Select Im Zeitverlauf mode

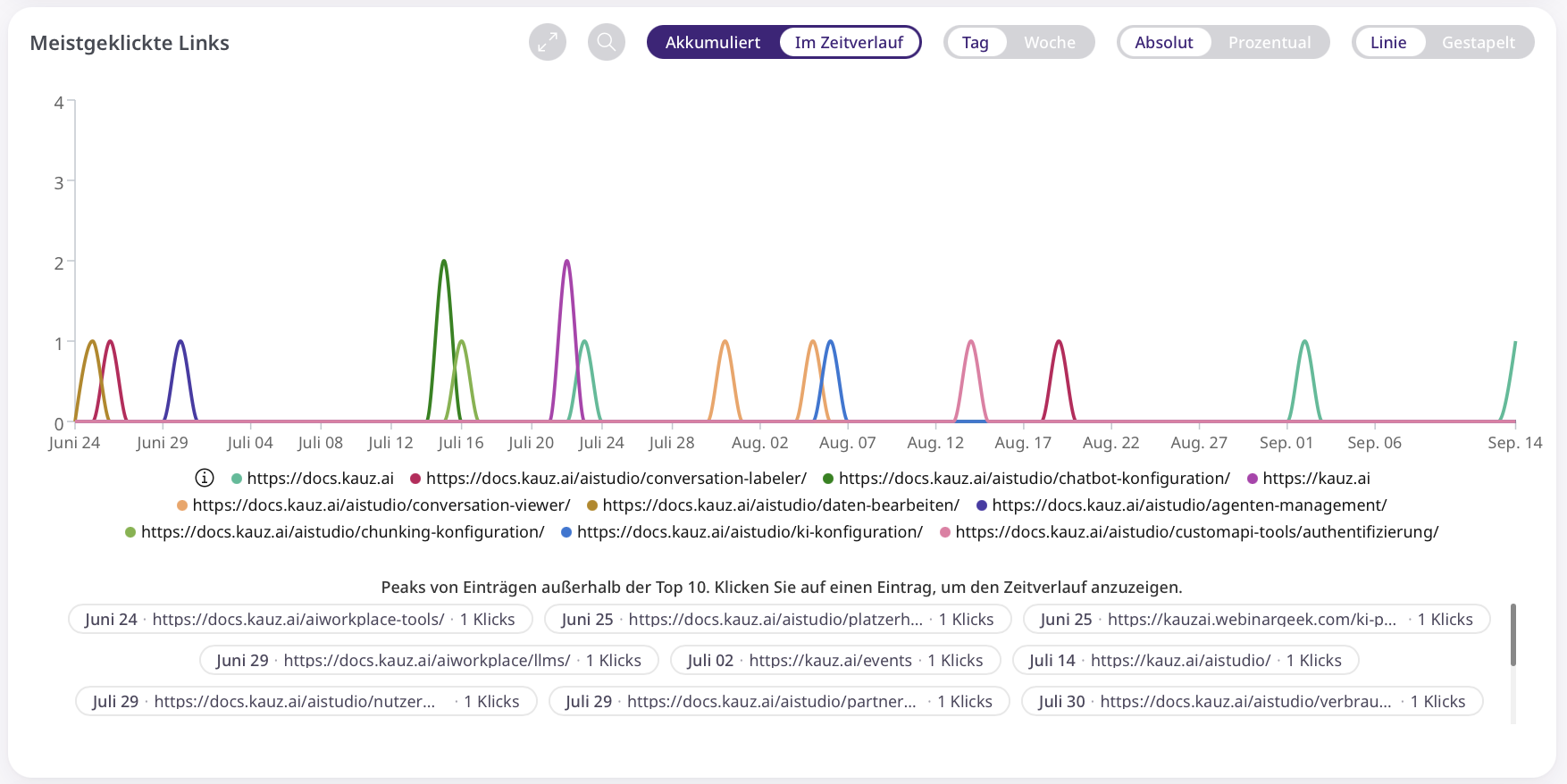point(849,42)
